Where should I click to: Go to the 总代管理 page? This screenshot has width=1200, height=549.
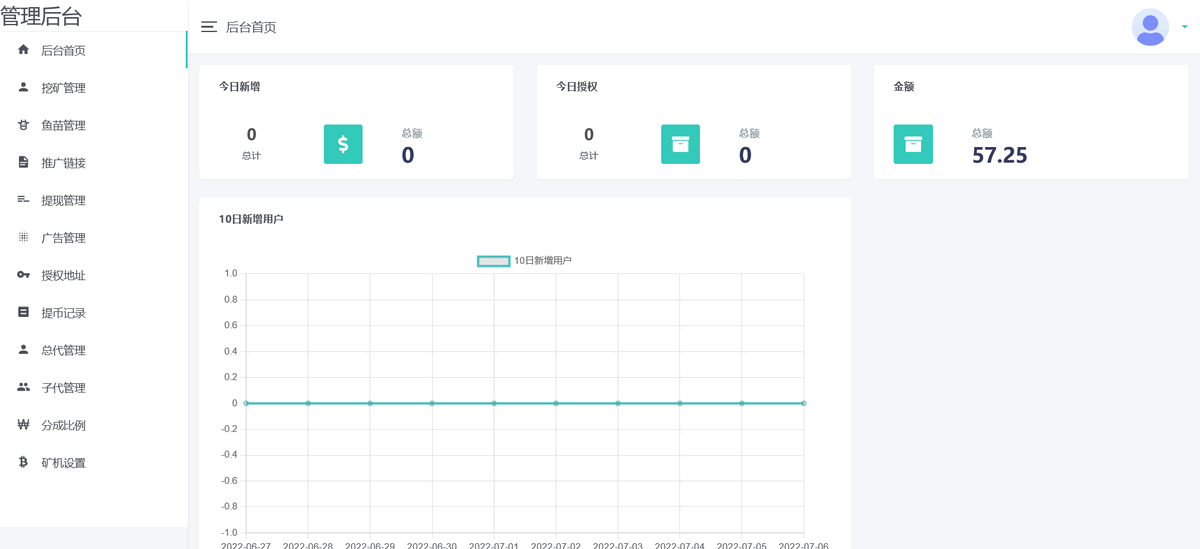pos(93,350)
